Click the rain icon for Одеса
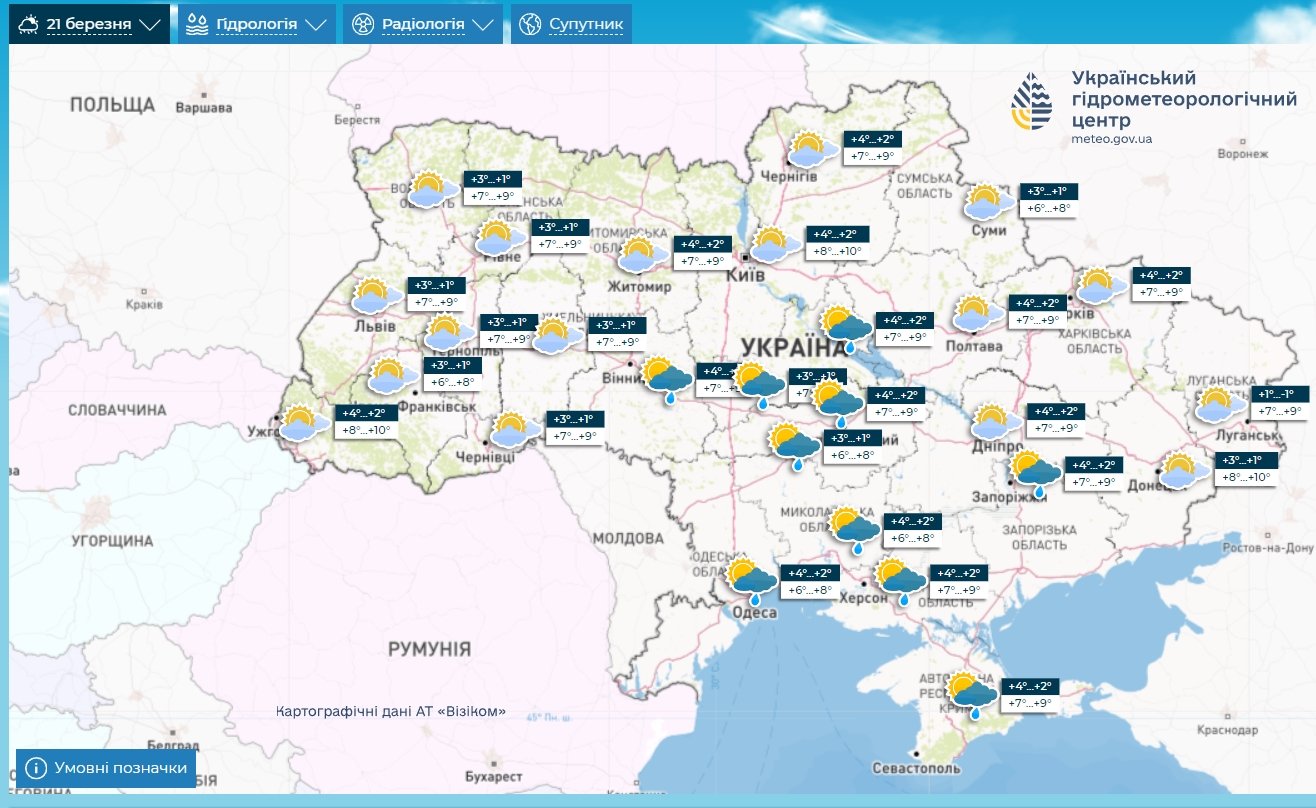This screenshot has height=808, width=1316. [752, 583]
